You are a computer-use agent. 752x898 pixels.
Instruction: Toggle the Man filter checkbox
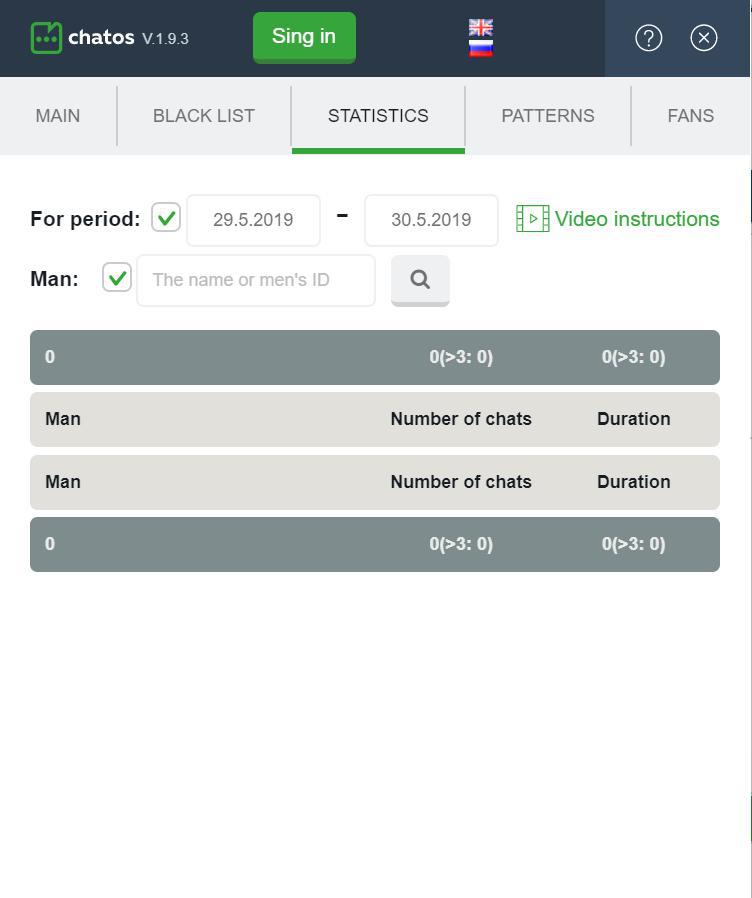pyautogui.click(x=117, y=278)
